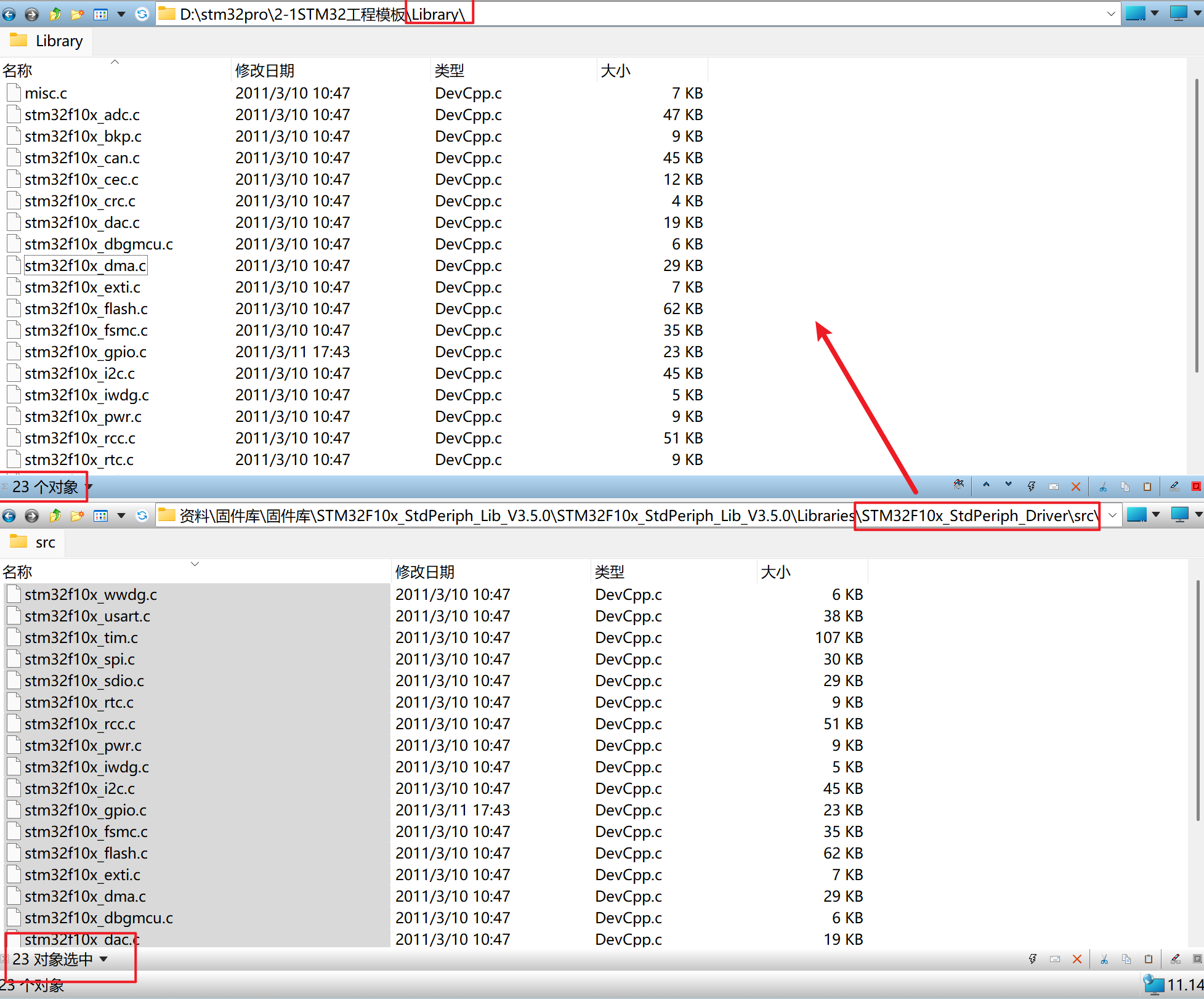Screen dimensions: 1204x999
Task: Go up one folder in top pane
Action: [55, 14]
